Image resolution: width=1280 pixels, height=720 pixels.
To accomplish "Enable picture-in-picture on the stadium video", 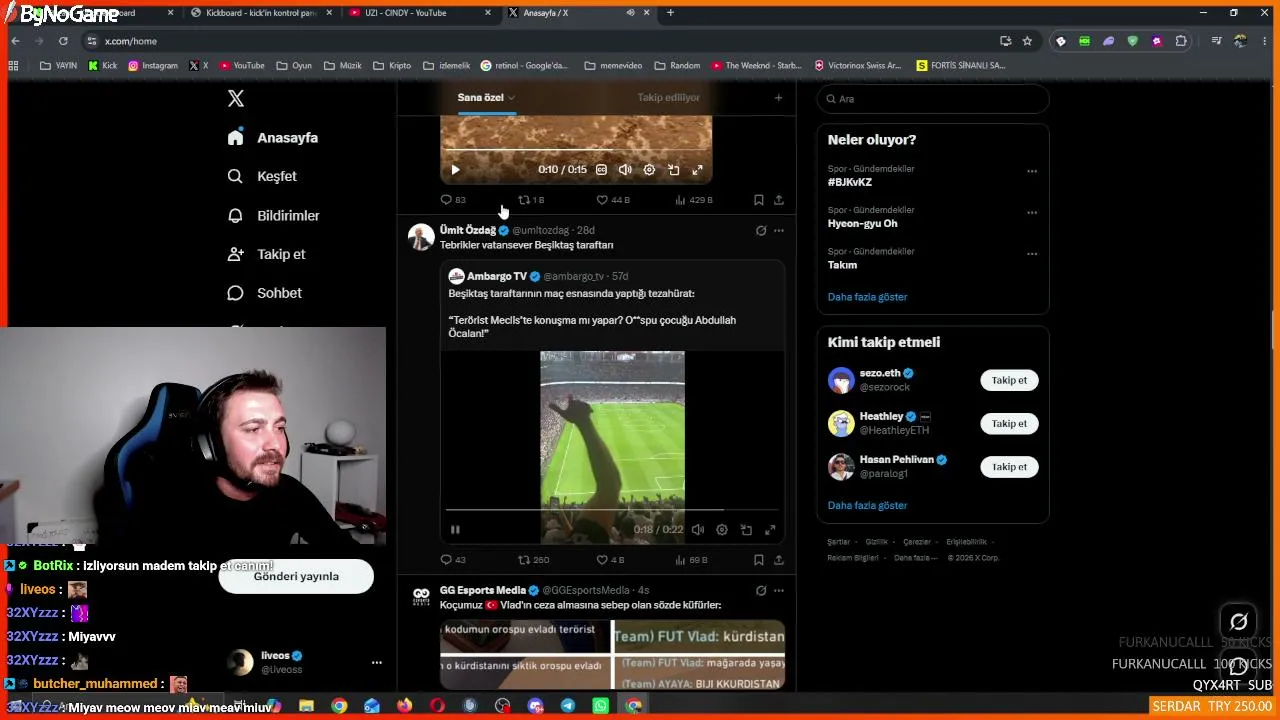I will pos(746,530).
